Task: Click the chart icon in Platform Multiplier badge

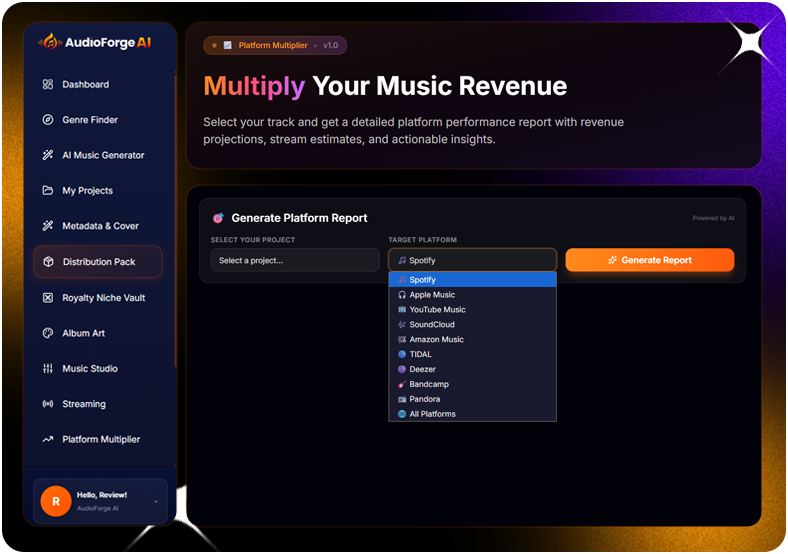Action: pyautogui.click(x=228, y=45)
